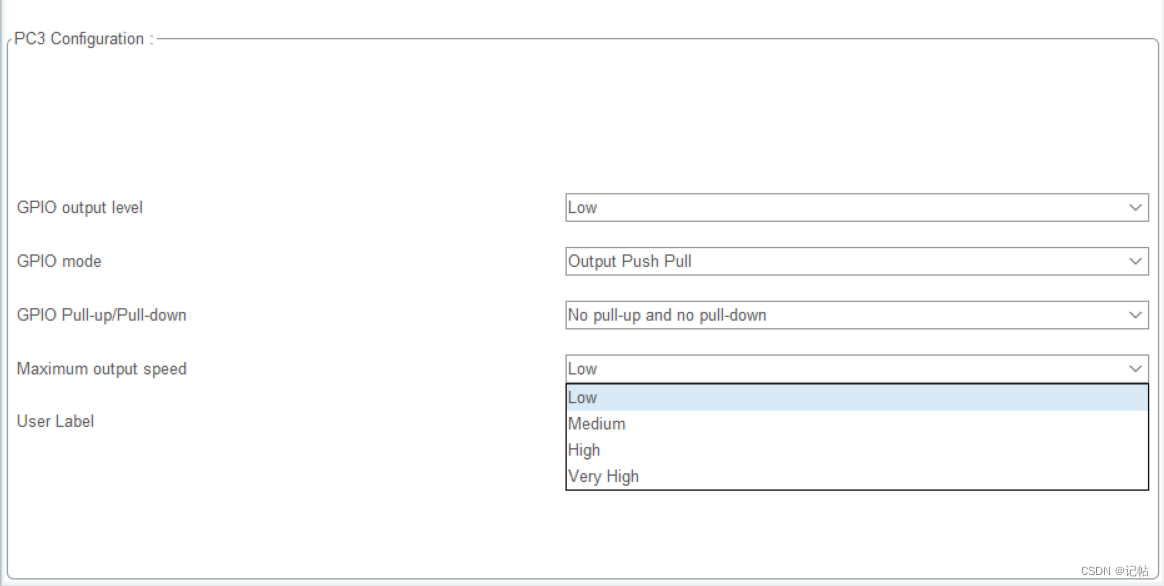1164x586 pixels.
Task: Click the 'GPIO Pull-up/Pull-down' label
Action: pos(102,315)
